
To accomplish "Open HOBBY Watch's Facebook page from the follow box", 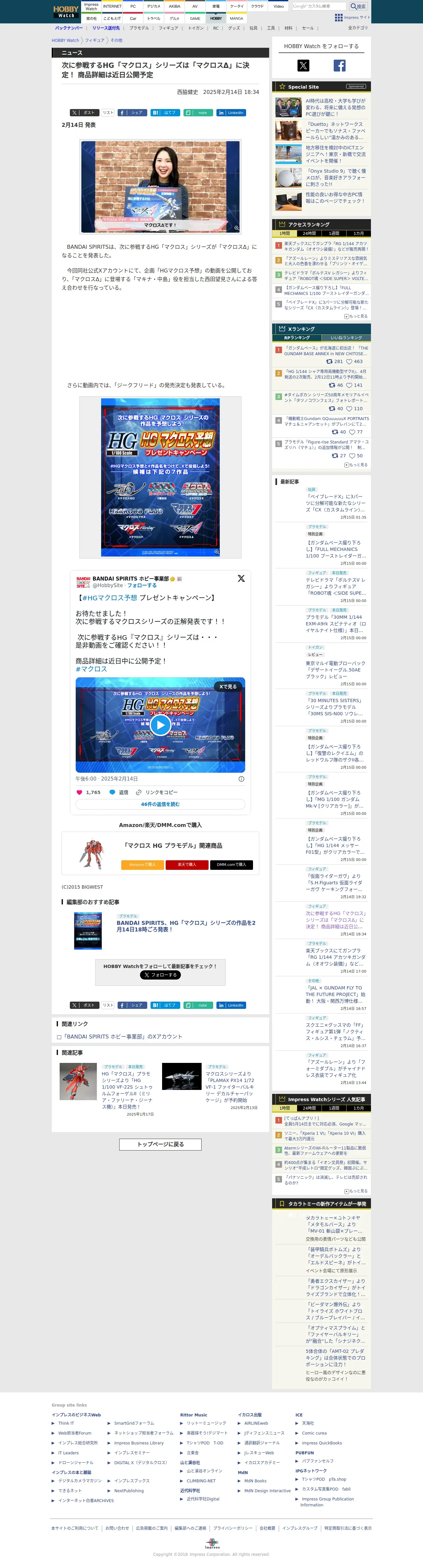I will [340, 66].
